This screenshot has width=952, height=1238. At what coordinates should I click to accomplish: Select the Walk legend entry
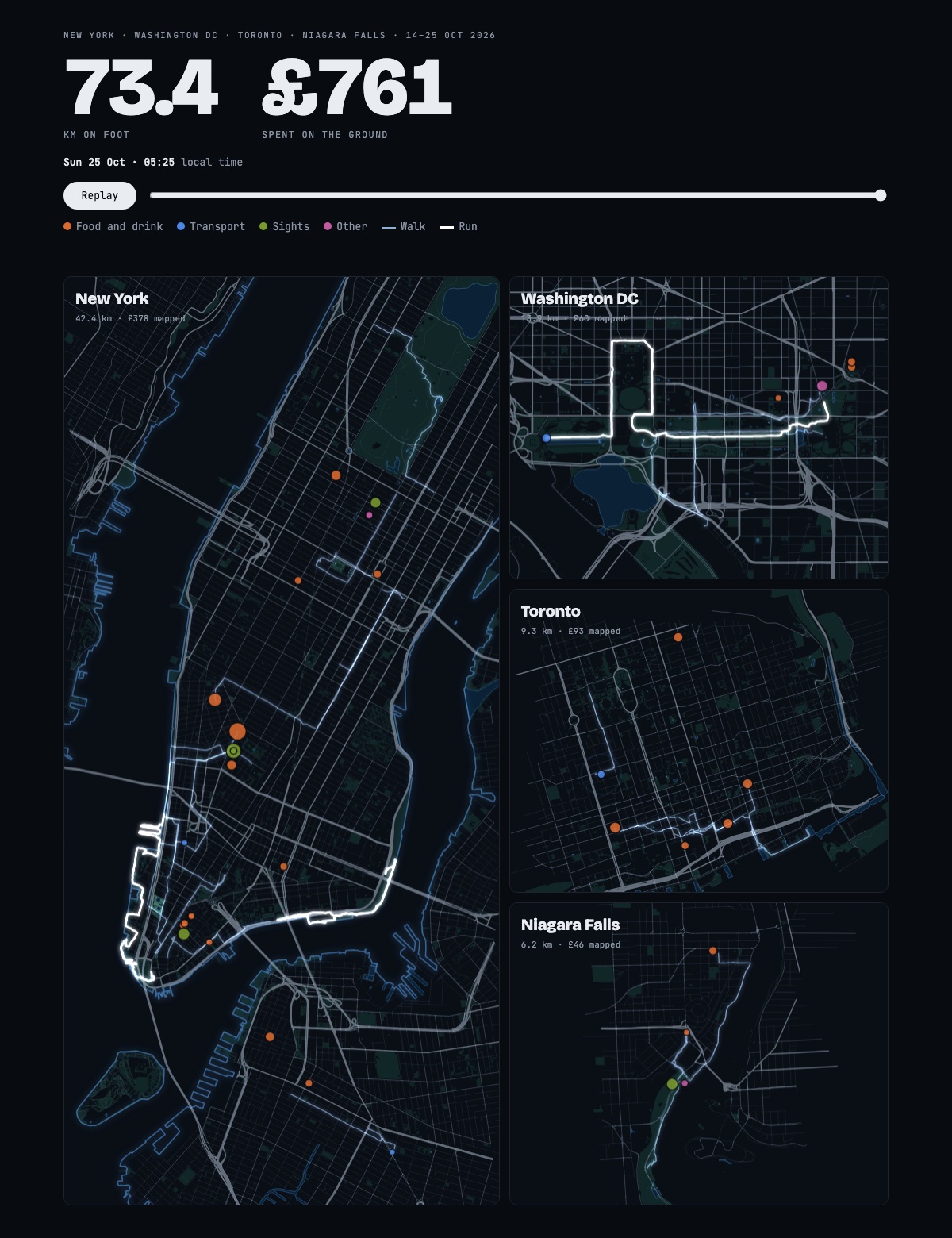[x=404, y=226]
